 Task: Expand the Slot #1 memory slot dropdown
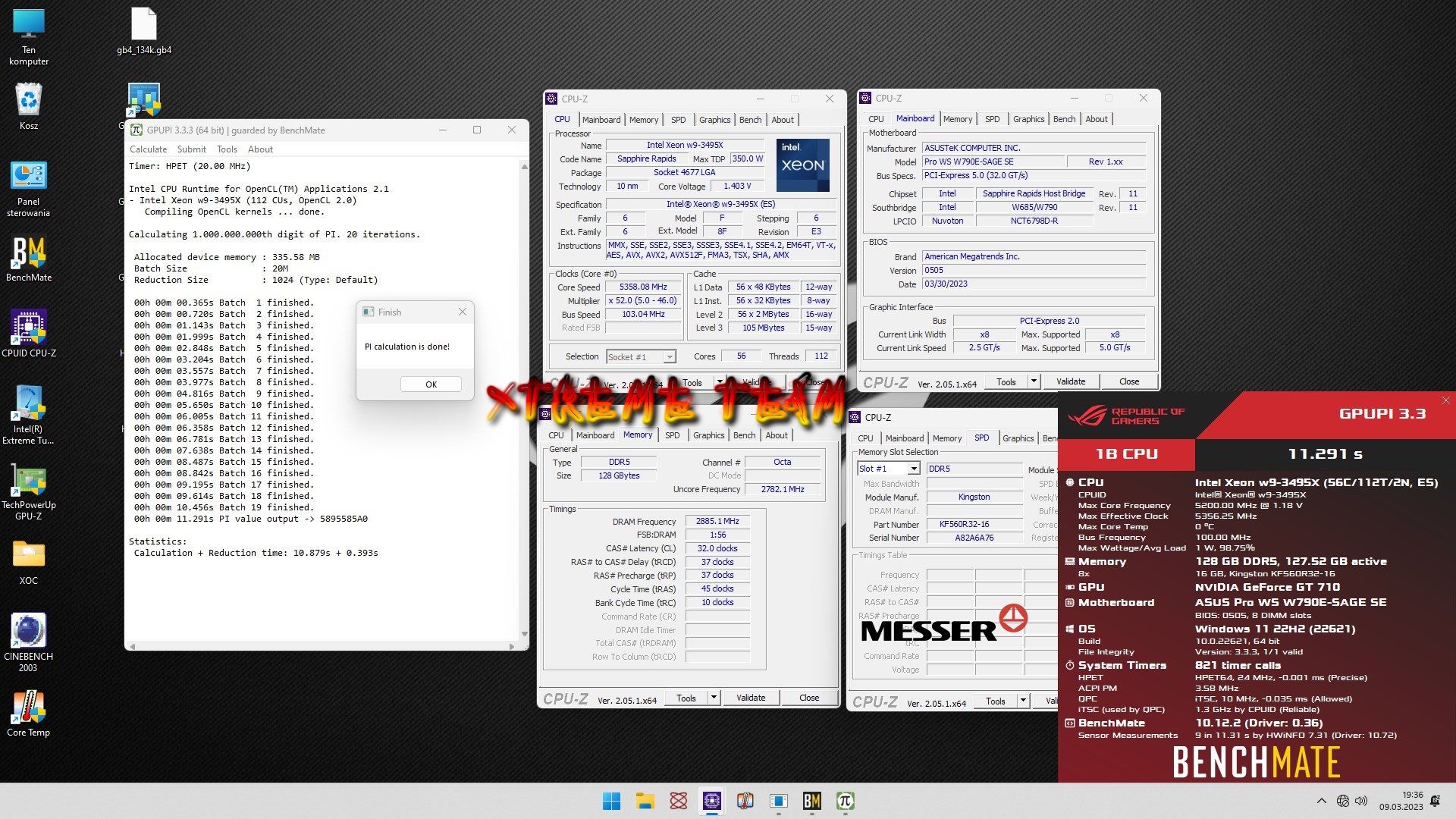pos(914,469)
